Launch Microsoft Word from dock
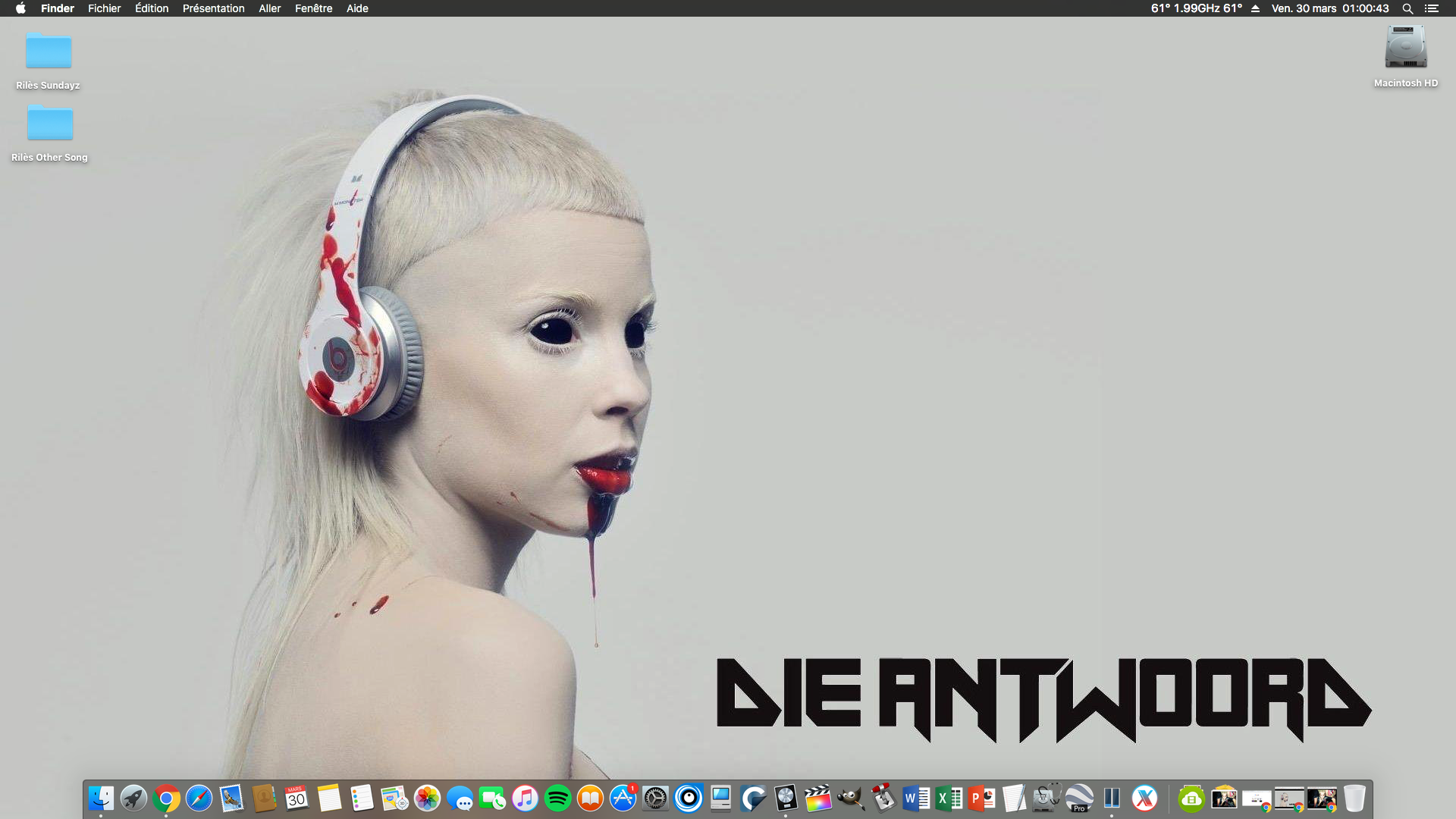The image size is (1456, 819). coord(916,798)
